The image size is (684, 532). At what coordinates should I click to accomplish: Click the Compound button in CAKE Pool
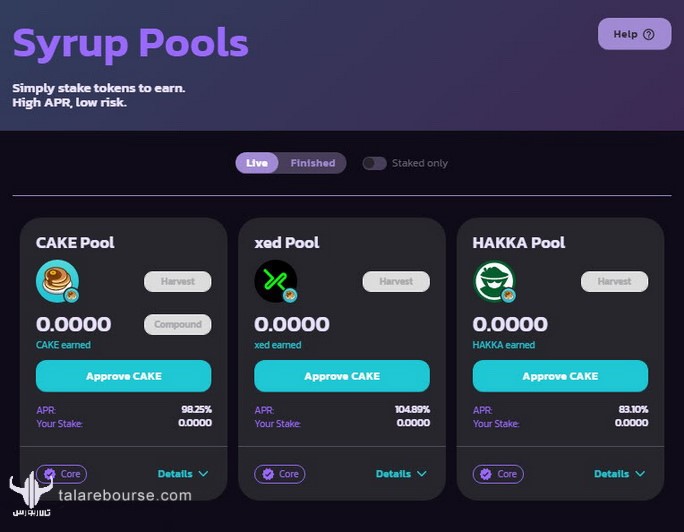click(178, 324)
